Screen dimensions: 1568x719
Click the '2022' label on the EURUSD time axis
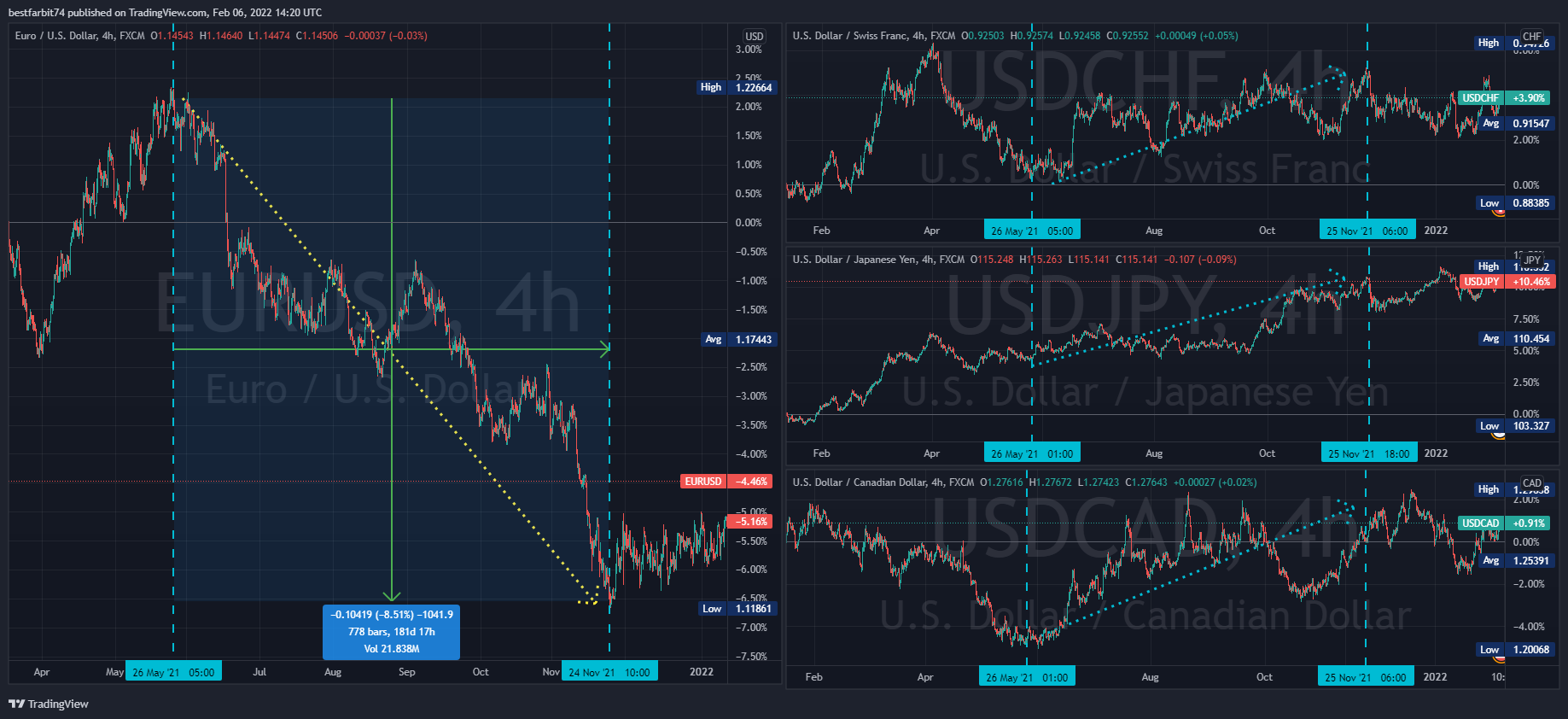[x=702, y=672]
